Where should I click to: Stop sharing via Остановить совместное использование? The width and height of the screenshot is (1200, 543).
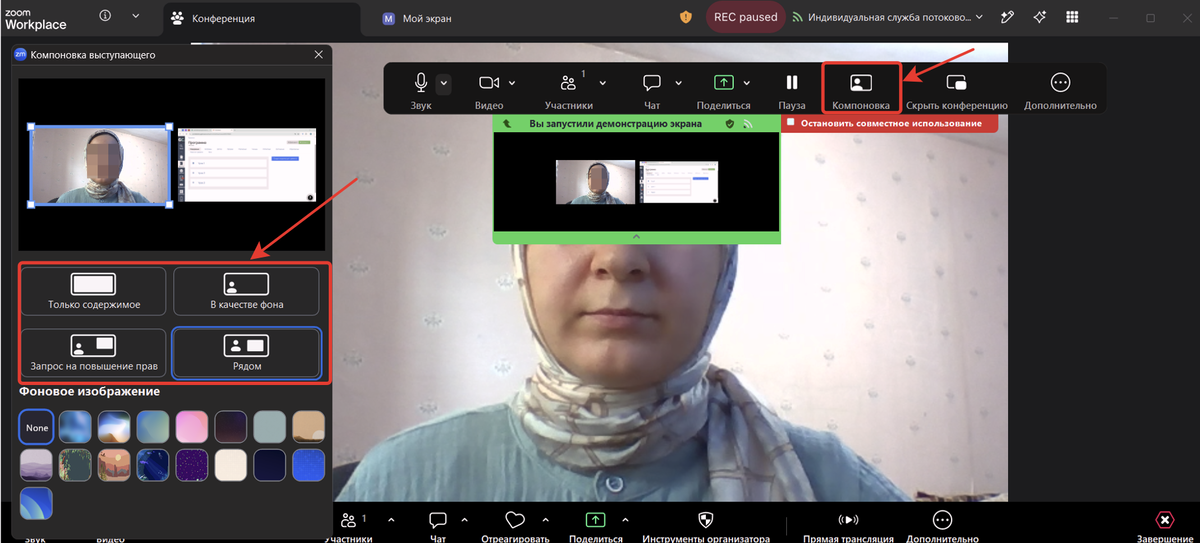point(890,123)
